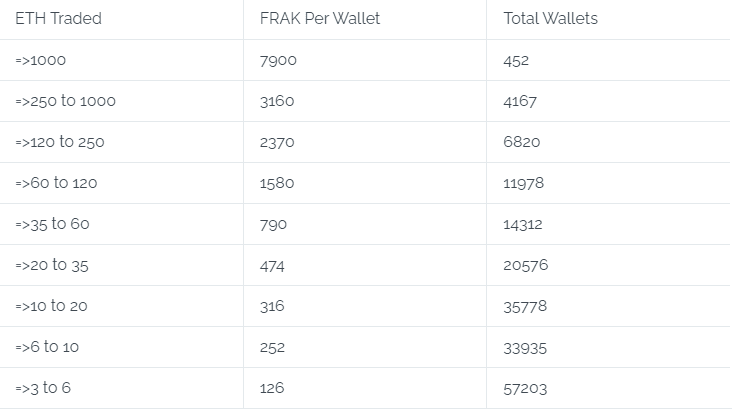Click the 6820 total wallets cell
Screen dimensions: 741x417
click(x=522, y=142)
